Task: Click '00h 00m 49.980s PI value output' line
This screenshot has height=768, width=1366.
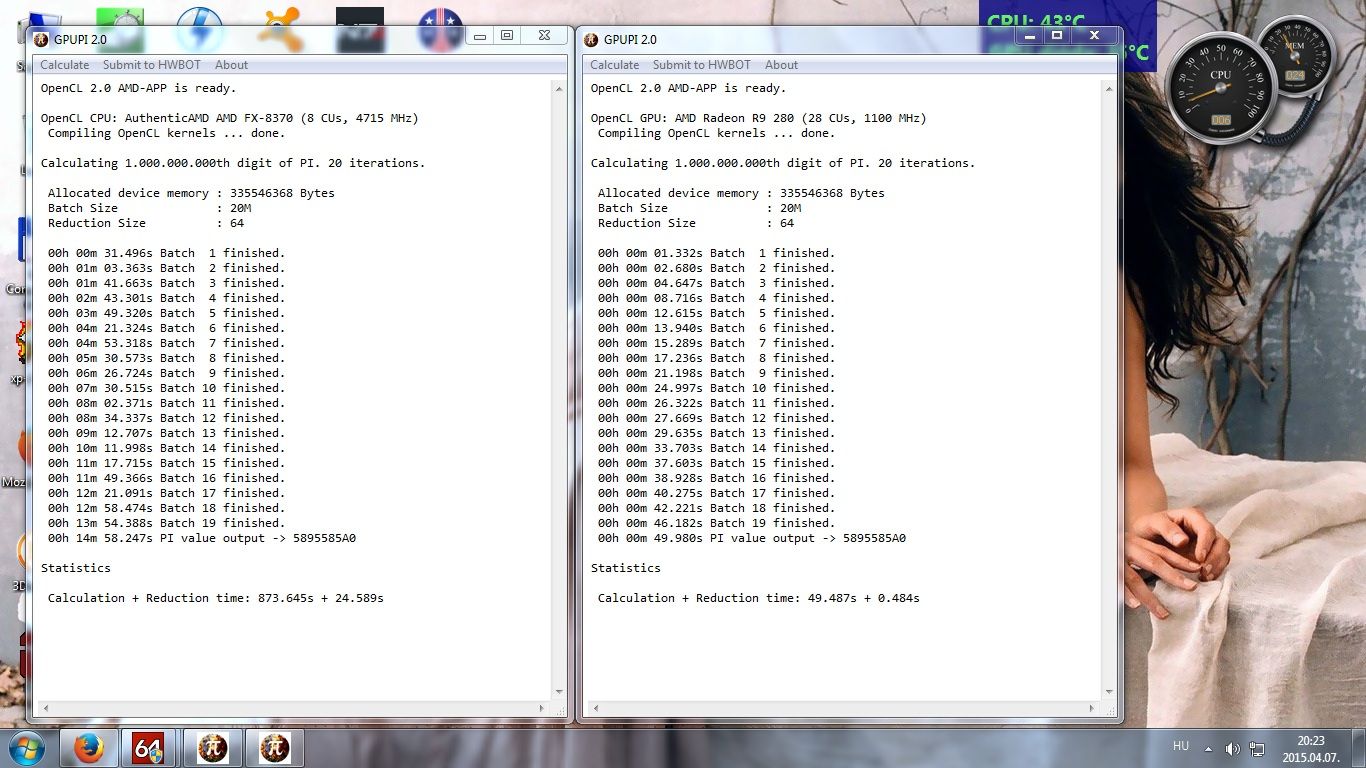Action: (752, 538)
